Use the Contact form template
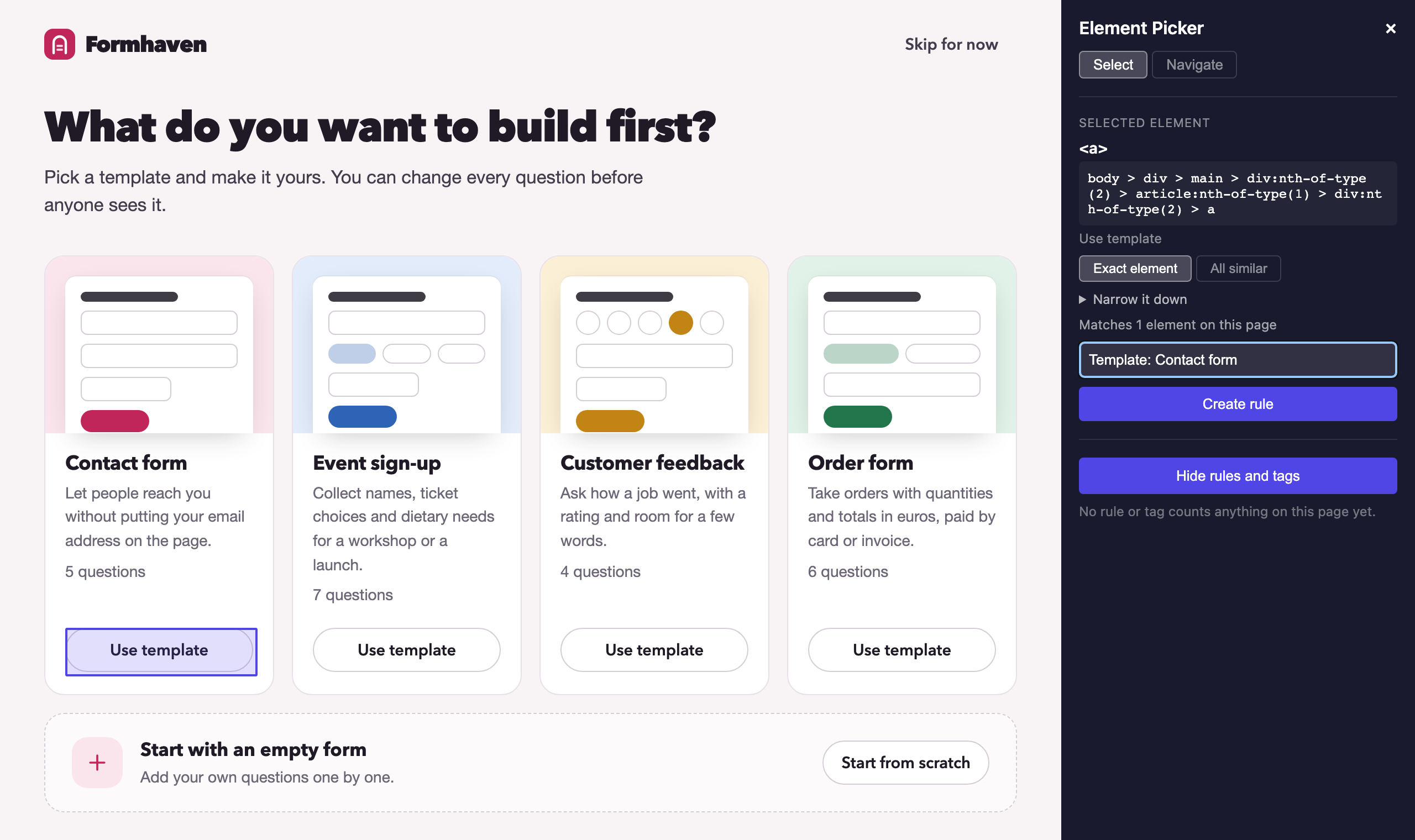The width and height of the screenshot is (1415, 840). tap(159, 650)
